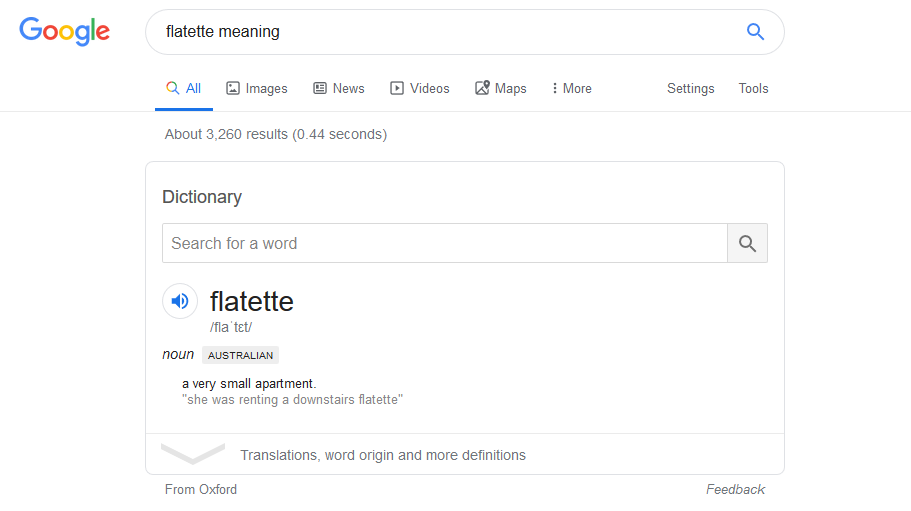This screenshot has width=911, height=511.
Task: Play the flatette pronunciation audio
Action: [x=180, y=301]
